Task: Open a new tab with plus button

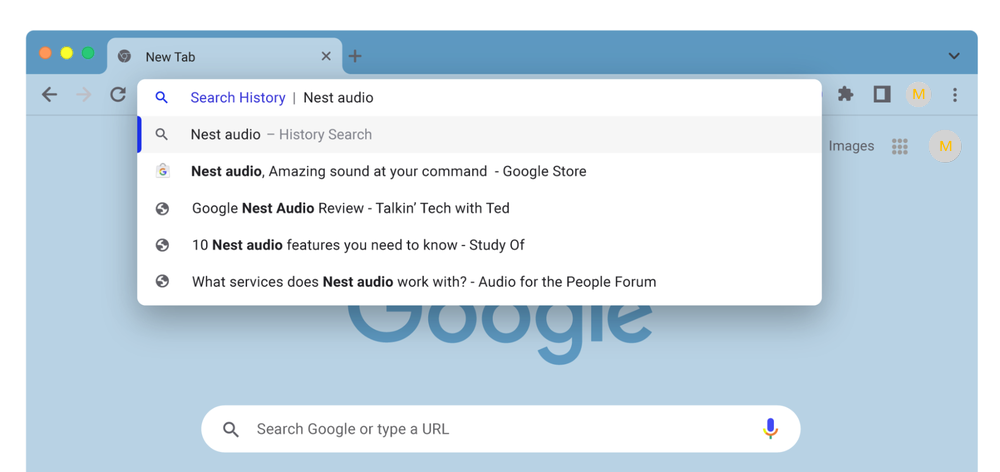Action: (355, 56)
